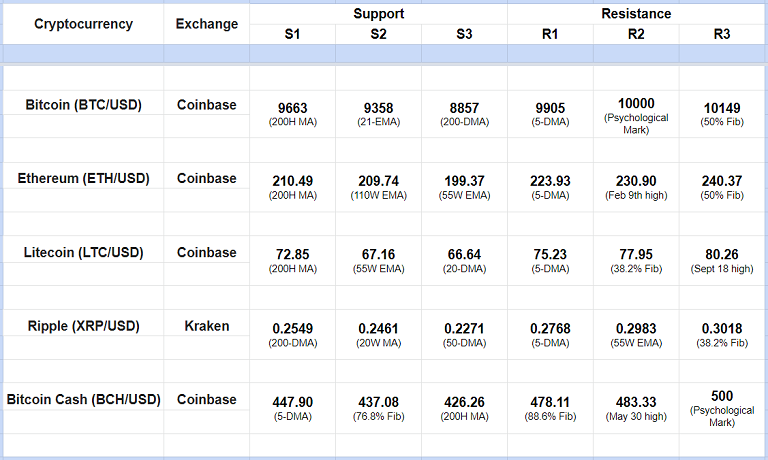Select Ripple R1 value 0.2768
Screen dimensions: 768x460
click(x=550, y=329)
